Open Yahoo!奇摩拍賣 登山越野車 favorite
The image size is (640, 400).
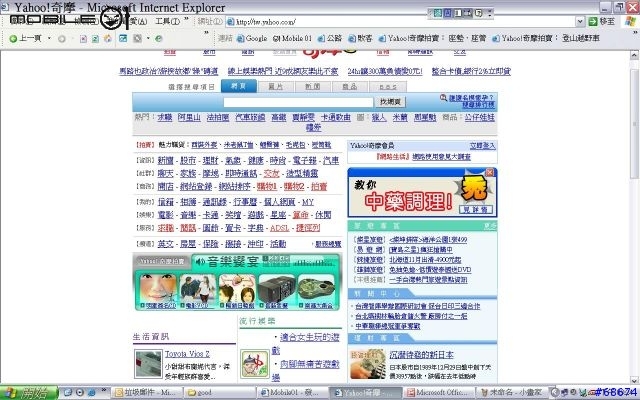pos(546,38)
